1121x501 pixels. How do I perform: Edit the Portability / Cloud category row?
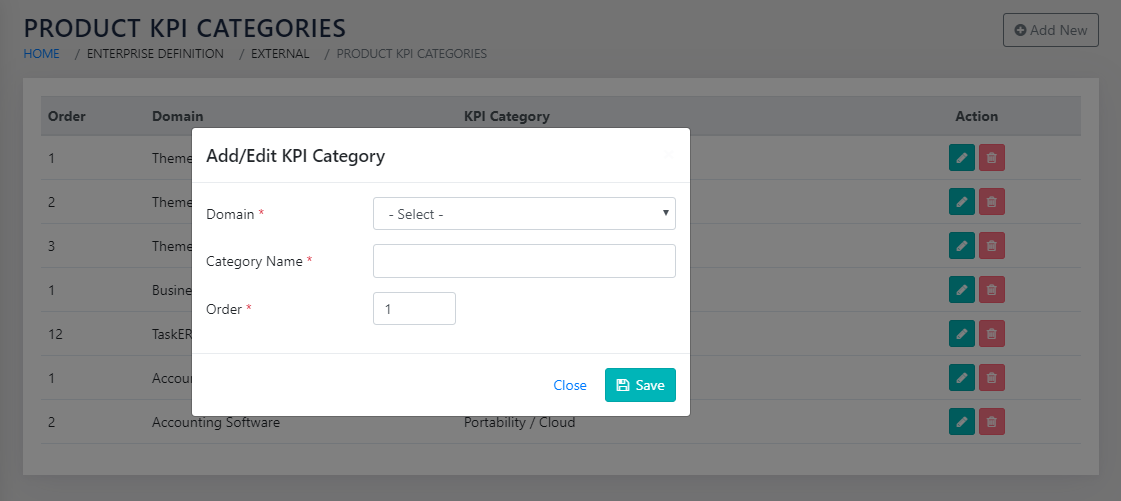pos(961,422)
